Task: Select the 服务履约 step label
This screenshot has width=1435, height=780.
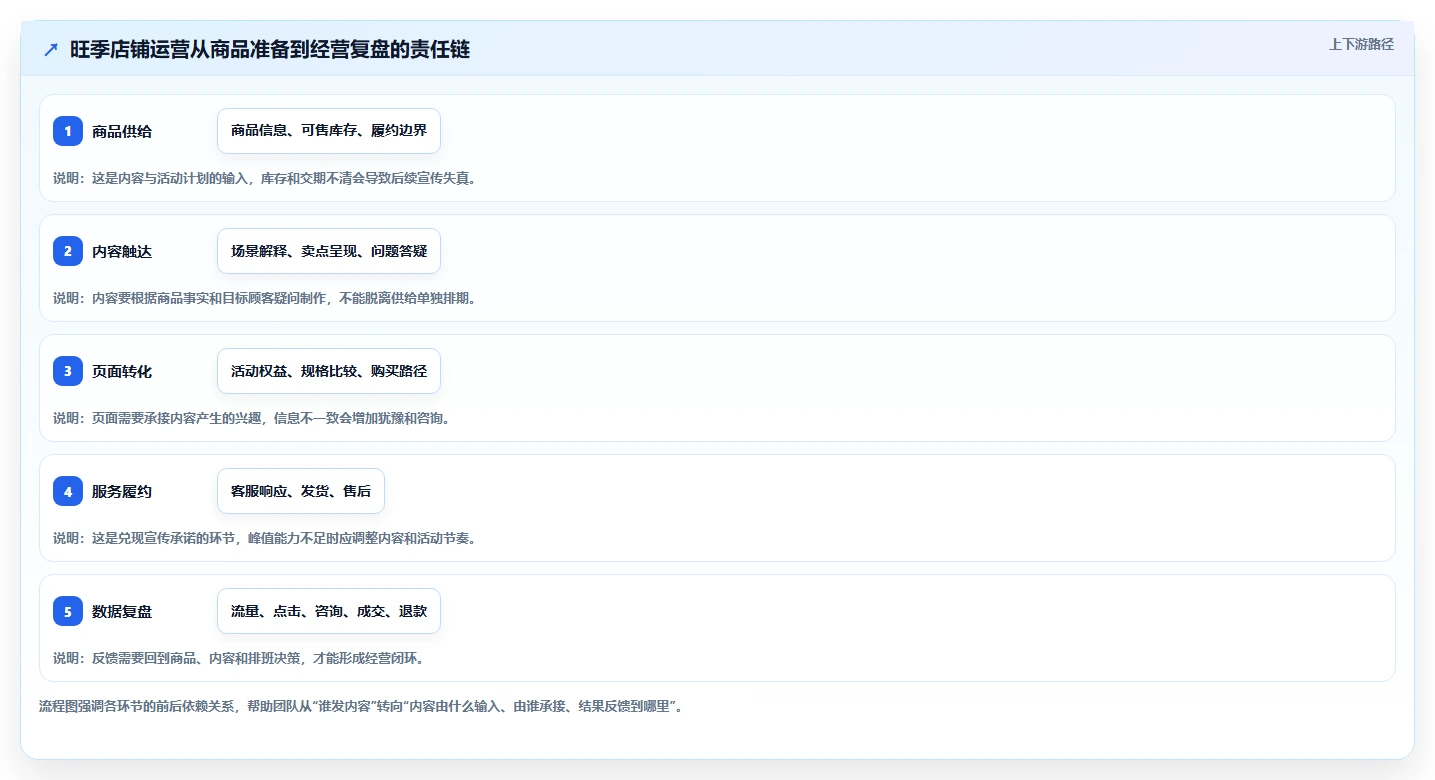Action: (x=122, y=491)
